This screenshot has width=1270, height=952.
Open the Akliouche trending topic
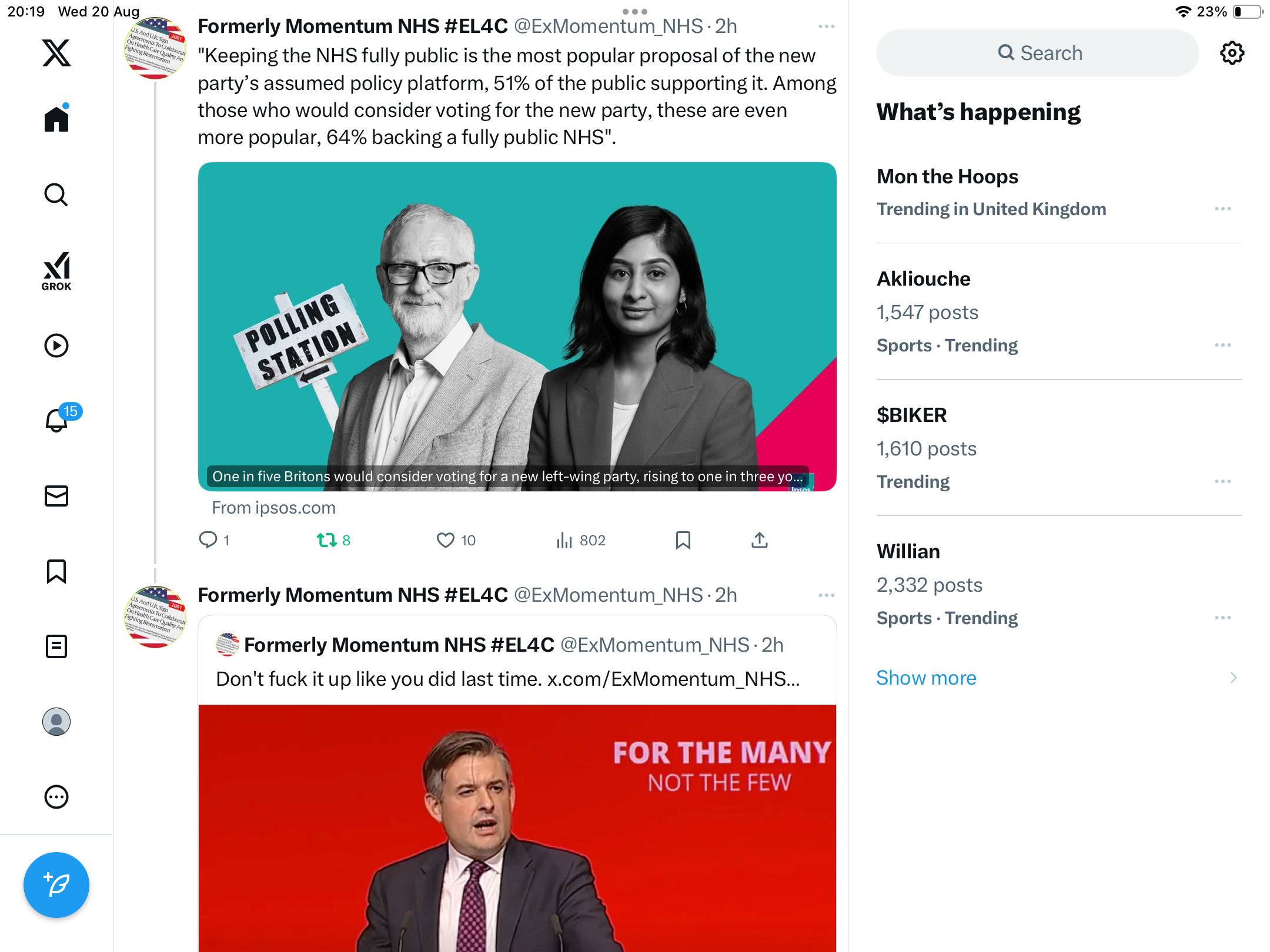[923, 279]
